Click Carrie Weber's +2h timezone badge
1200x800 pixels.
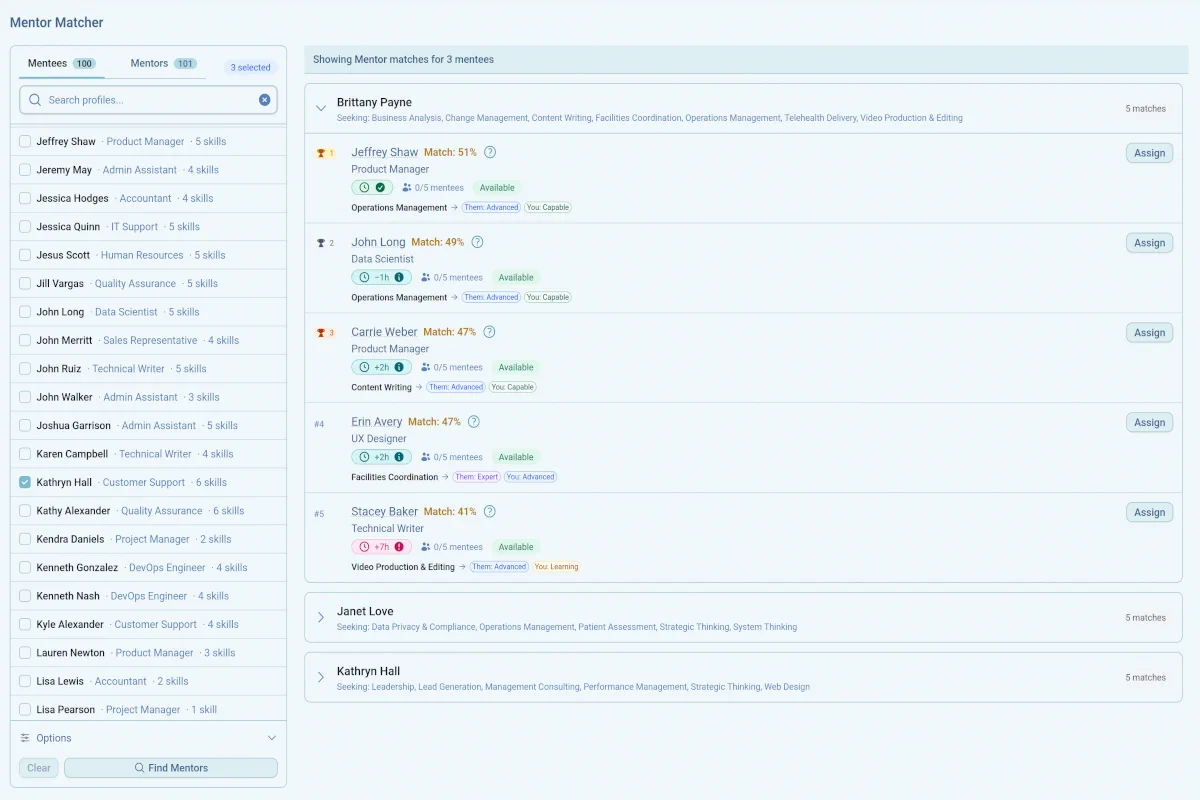tap(381, 367)
